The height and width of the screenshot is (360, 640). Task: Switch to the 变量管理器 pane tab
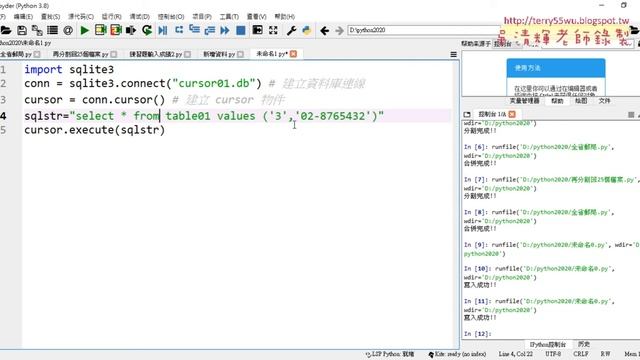coord(524,101)
